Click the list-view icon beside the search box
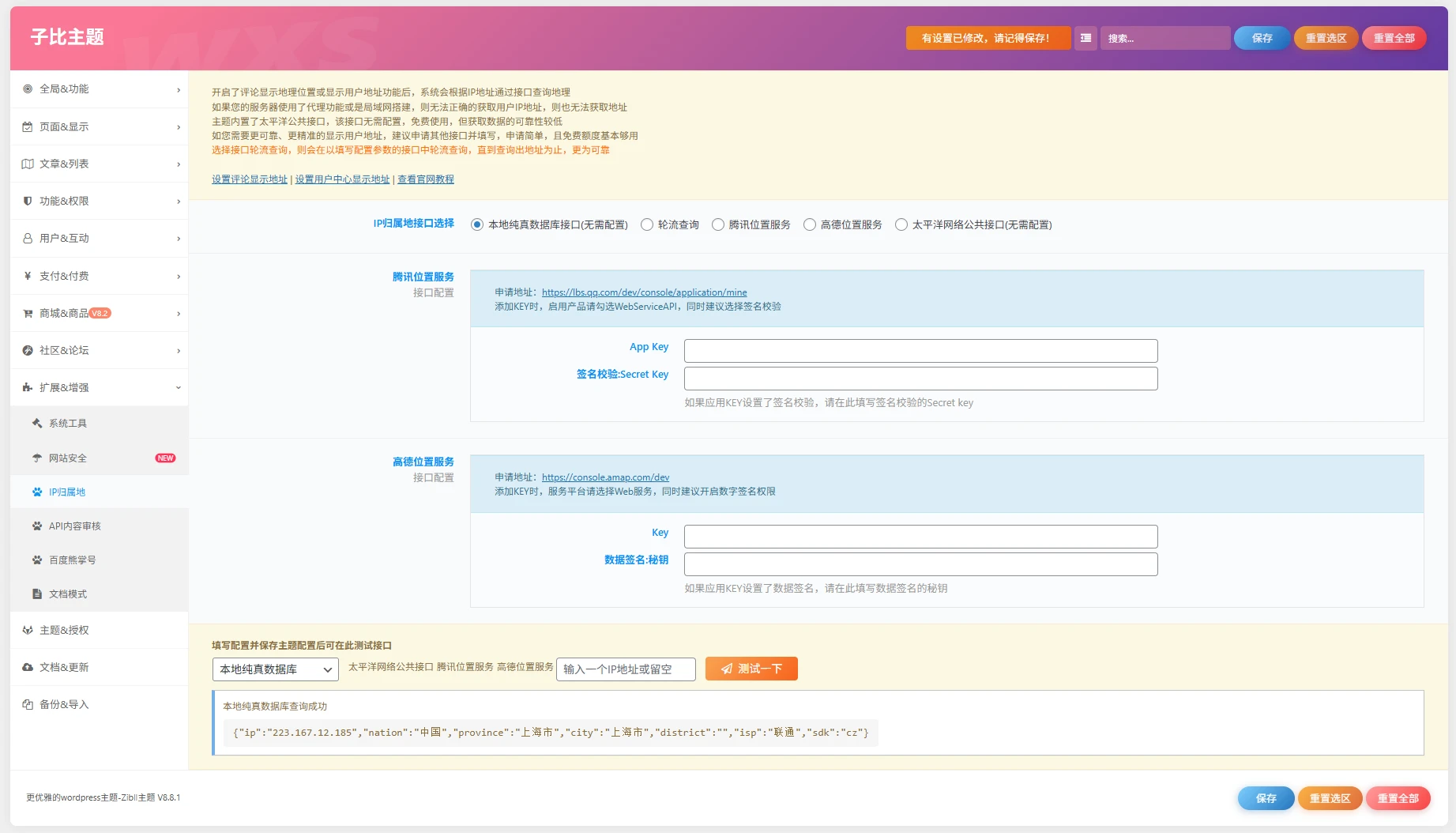 tap(1085, 38)
